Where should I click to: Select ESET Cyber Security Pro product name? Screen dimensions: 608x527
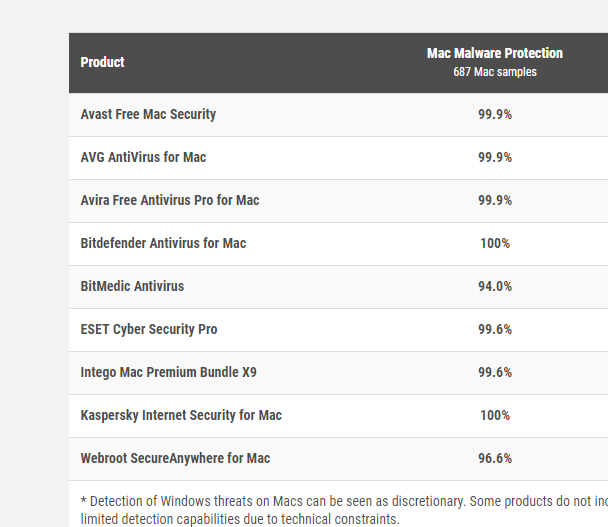pos(148,329)
